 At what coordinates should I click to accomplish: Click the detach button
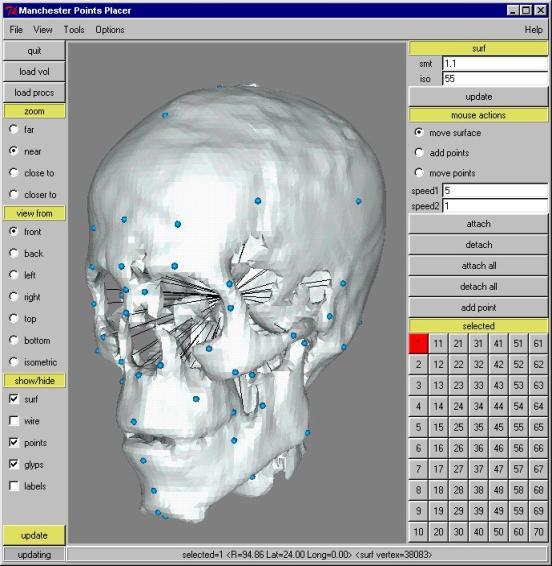[478, 245]
